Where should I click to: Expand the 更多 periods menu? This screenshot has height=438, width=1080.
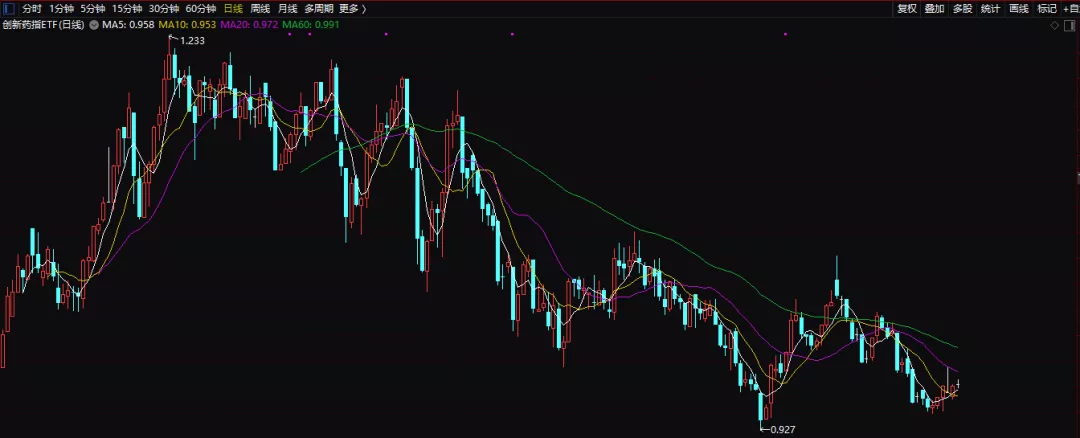(x=353, y=9)
